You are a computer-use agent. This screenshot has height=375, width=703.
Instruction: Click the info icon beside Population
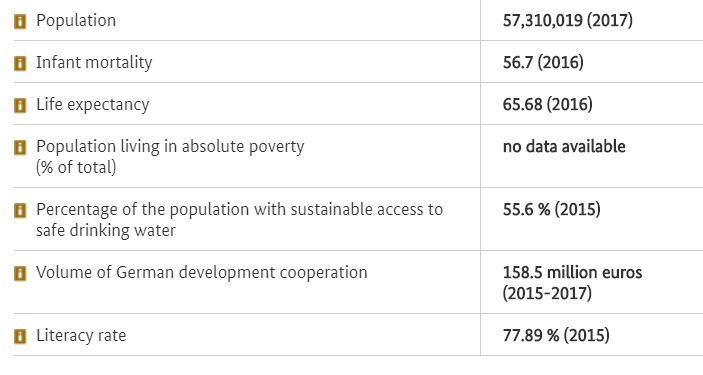[20, 21]
